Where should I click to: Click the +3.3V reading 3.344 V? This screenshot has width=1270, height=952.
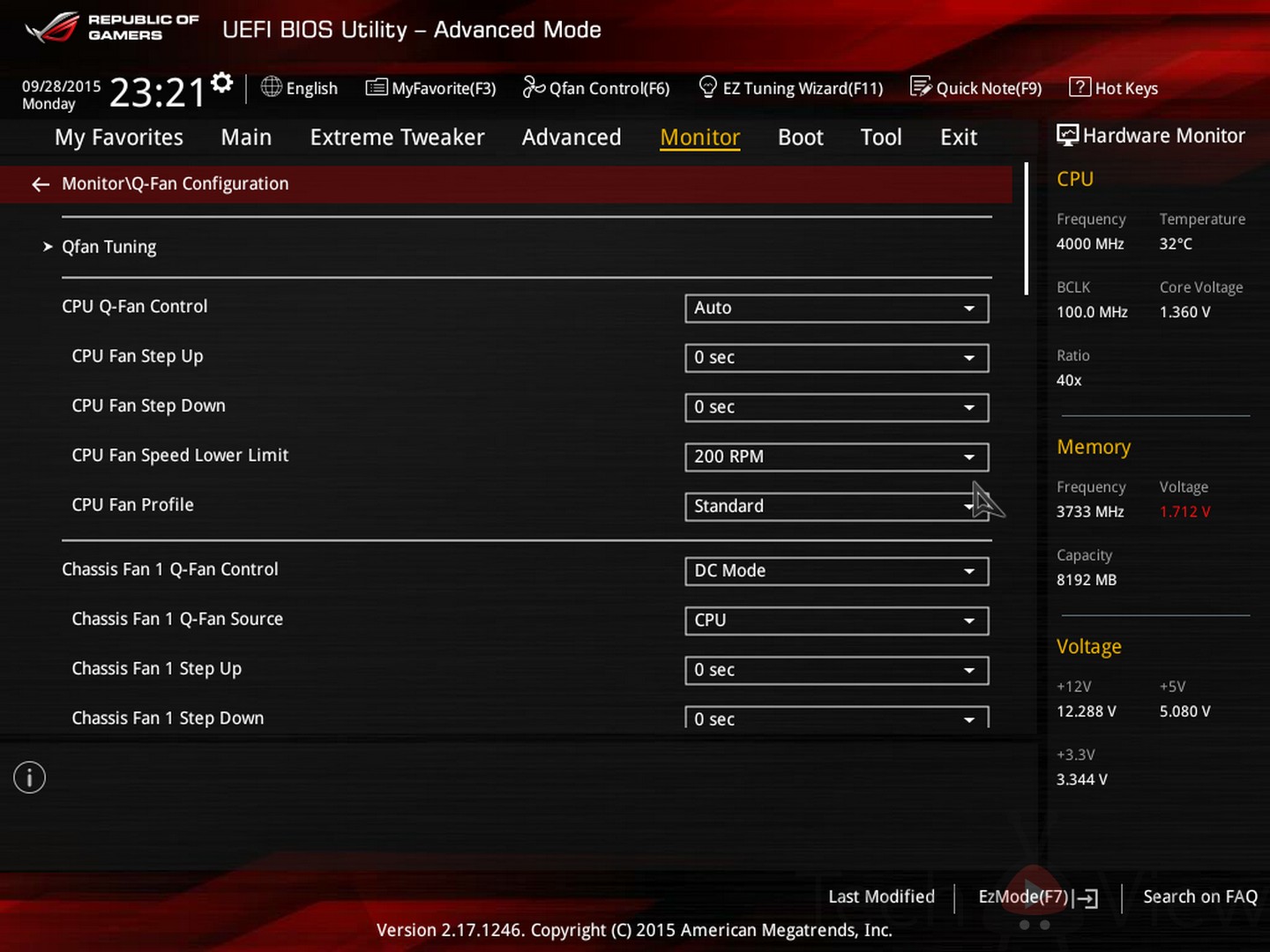1082,779
